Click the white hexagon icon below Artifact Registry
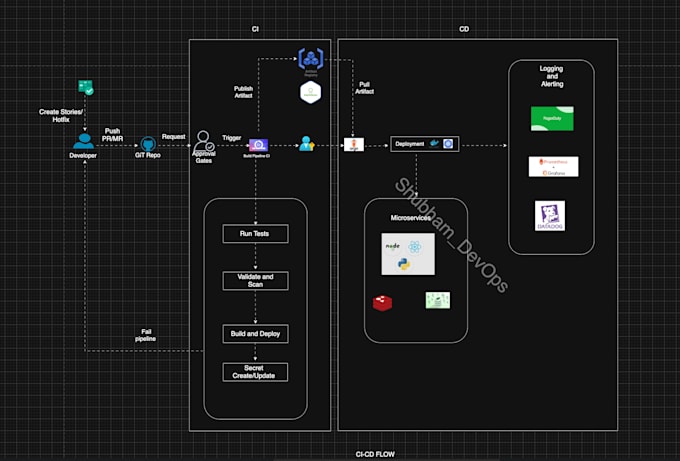Screen dimensions: 680x461 (x=311, y=92)
